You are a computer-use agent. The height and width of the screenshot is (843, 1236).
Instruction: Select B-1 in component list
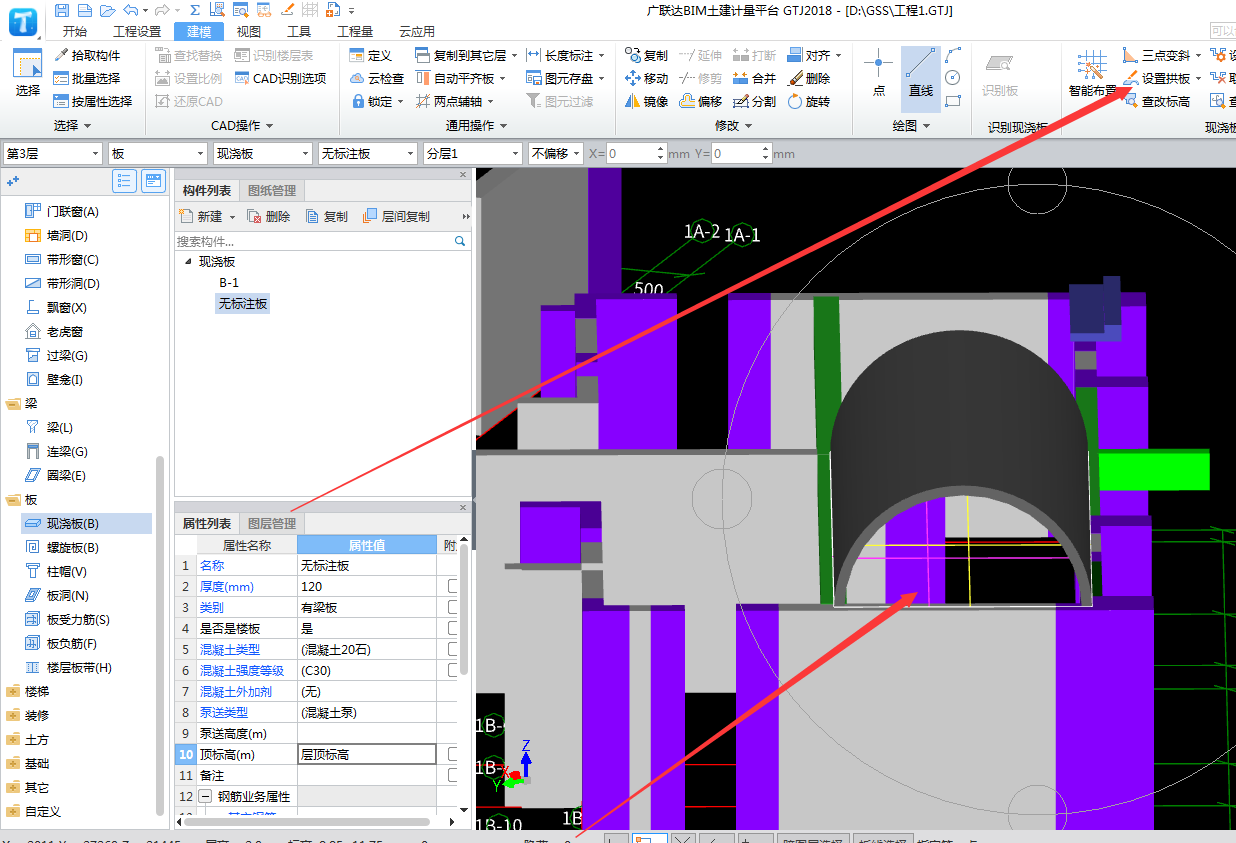[x=229, y=283]
